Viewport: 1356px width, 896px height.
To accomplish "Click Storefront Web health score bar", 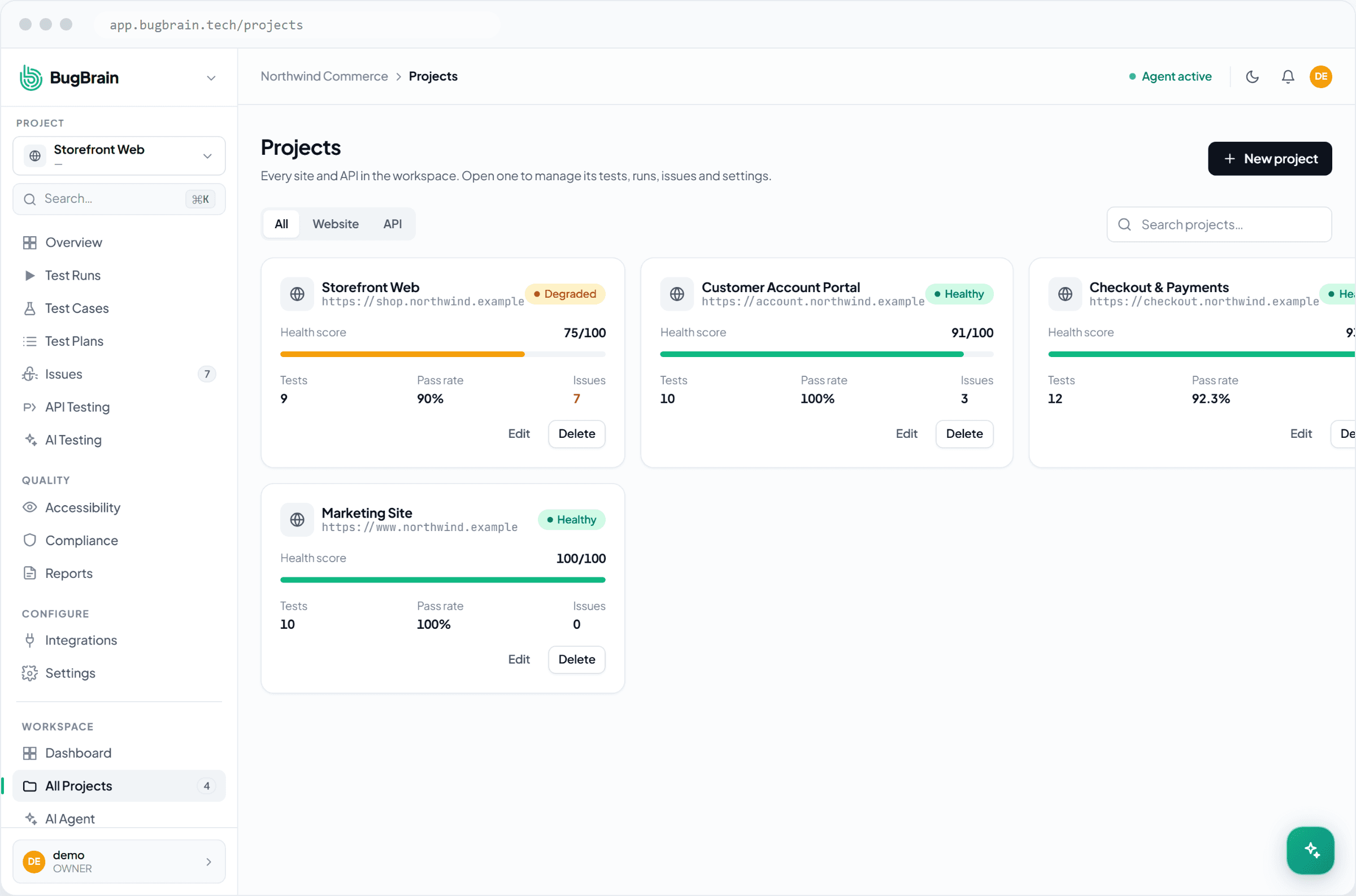I will (x=442, y=354).
